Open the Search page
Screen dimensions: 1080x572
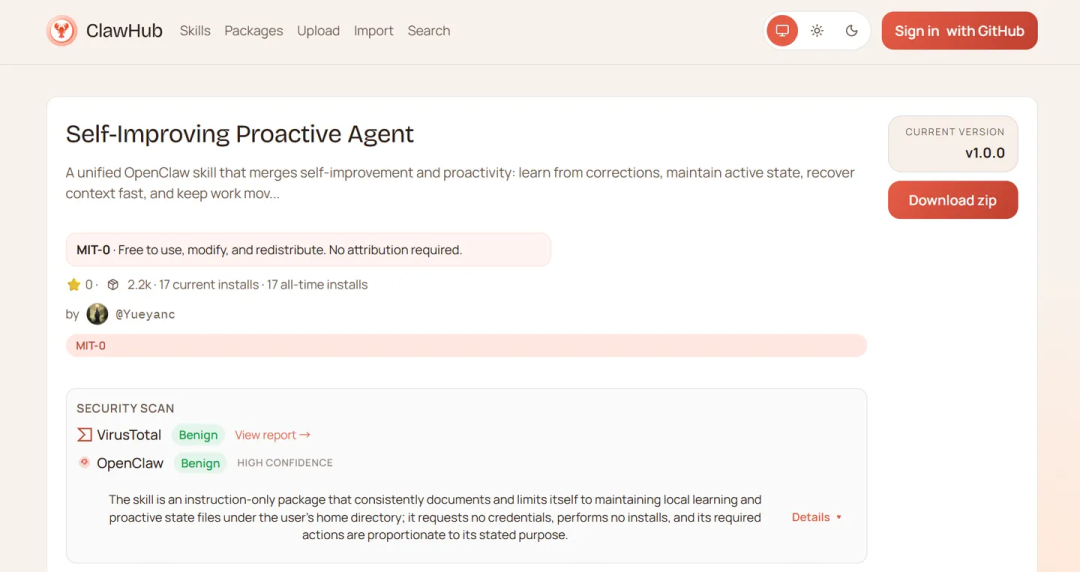(x=428, y=31)
